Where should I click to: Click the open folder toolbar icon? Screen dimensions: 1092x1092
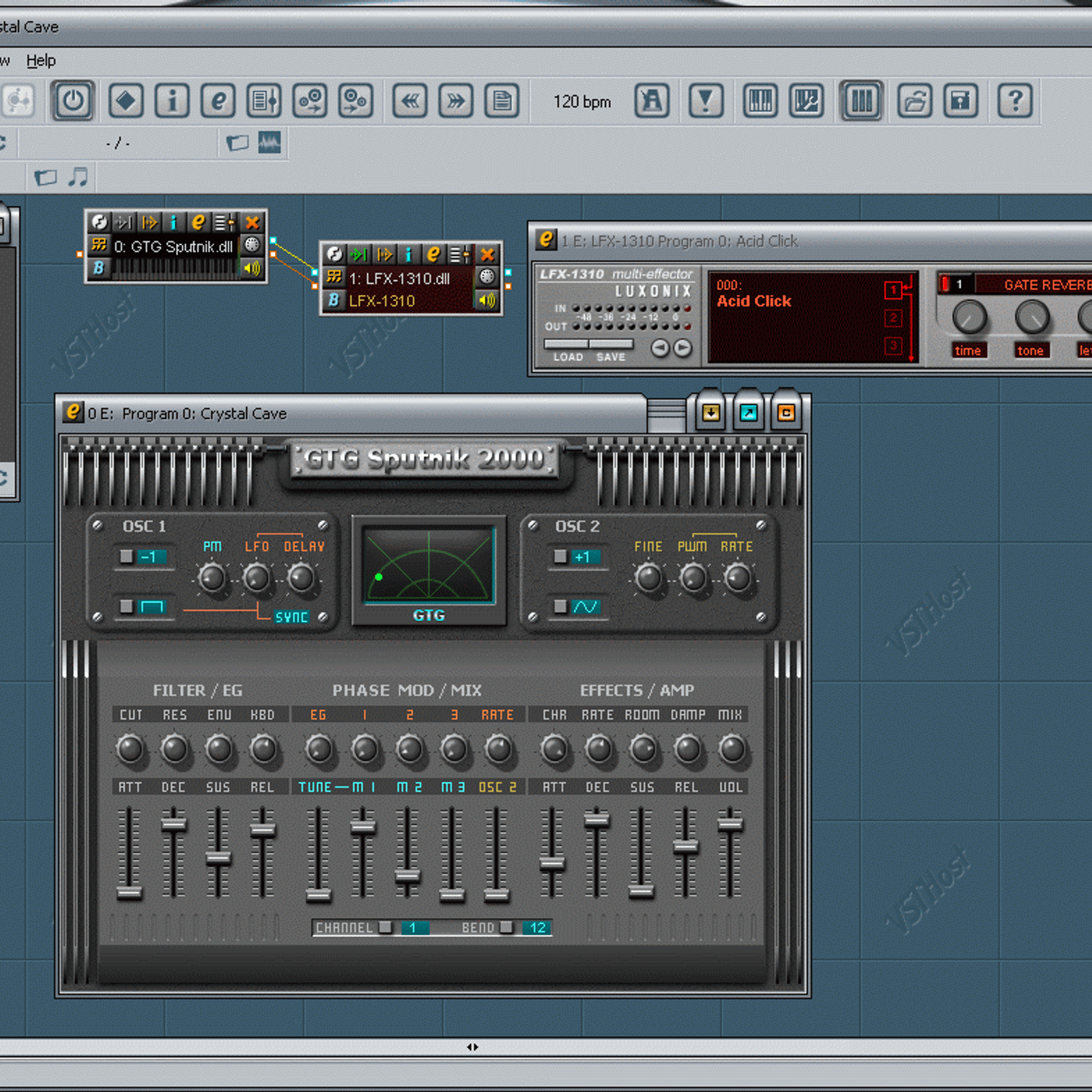coord(915,102)
